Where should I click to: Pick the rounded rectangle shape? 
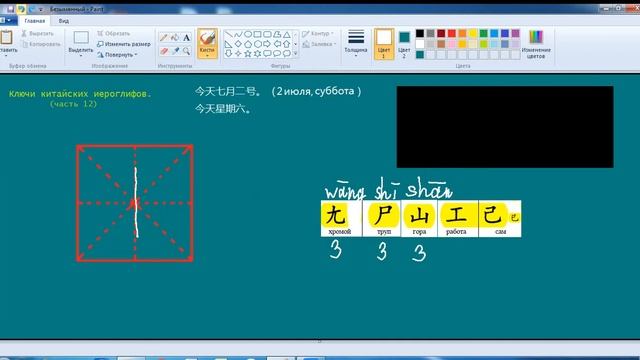267,35
